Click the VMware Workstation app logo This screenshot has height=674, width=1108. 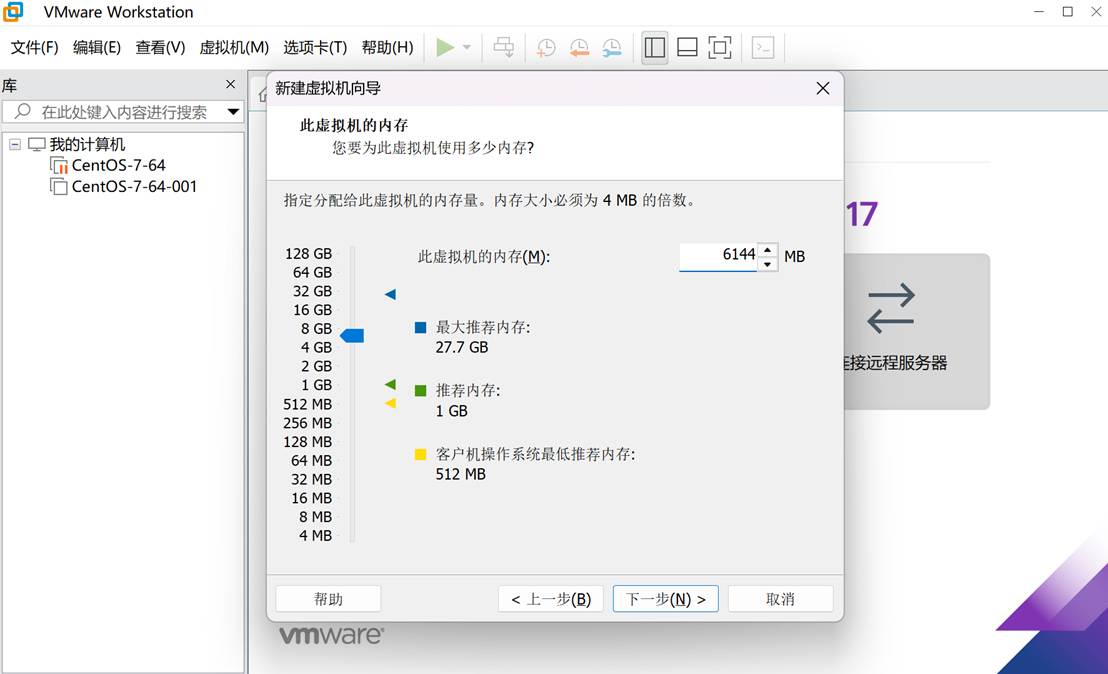point(13,11)
